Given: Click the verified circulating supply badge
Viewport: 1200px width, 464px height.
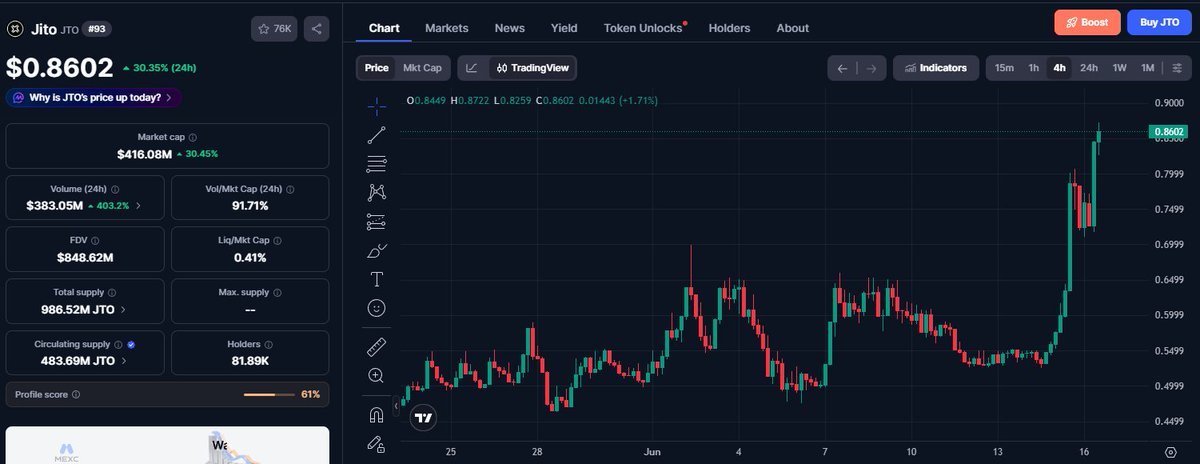Looking at the screenshot, I should [x=132, y=344].
